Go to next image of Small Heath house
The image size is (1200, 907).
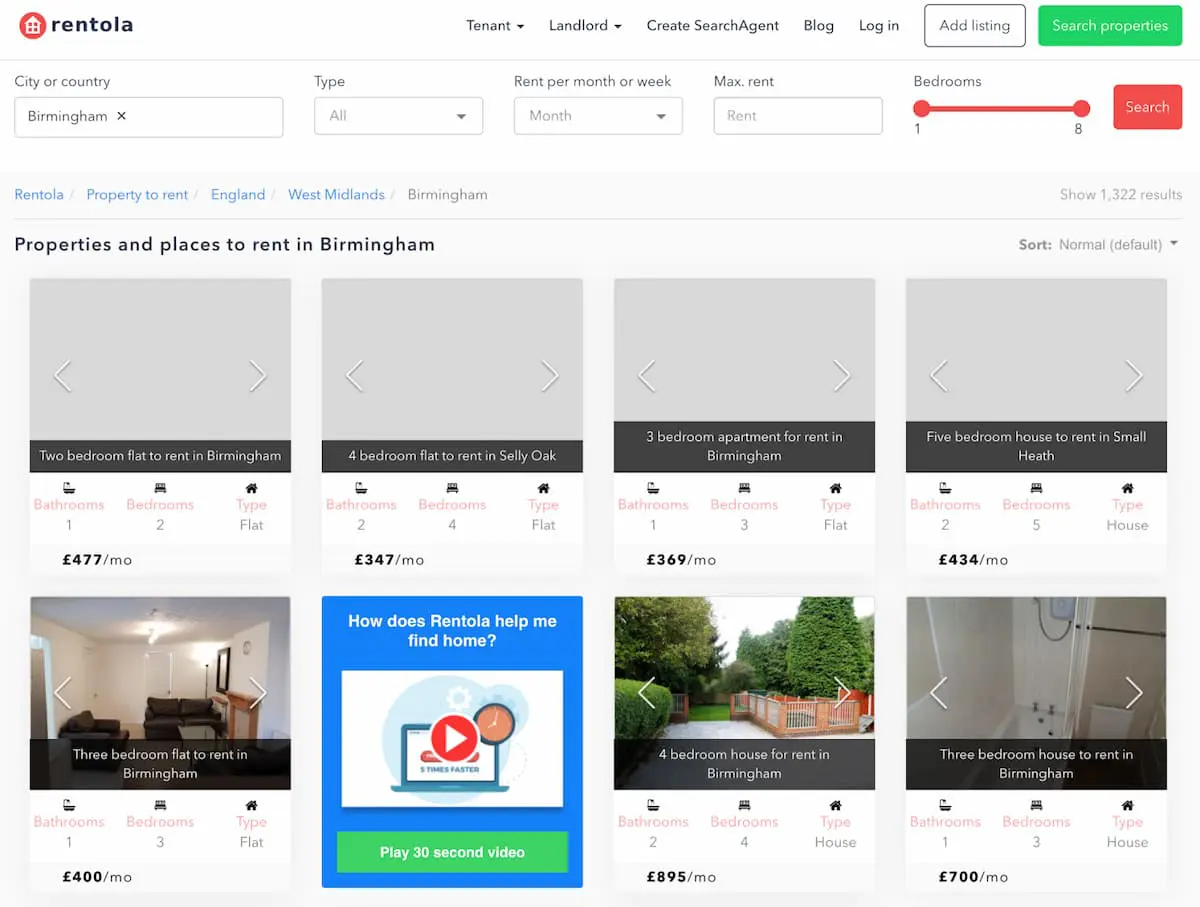[x=1133, y=376]
